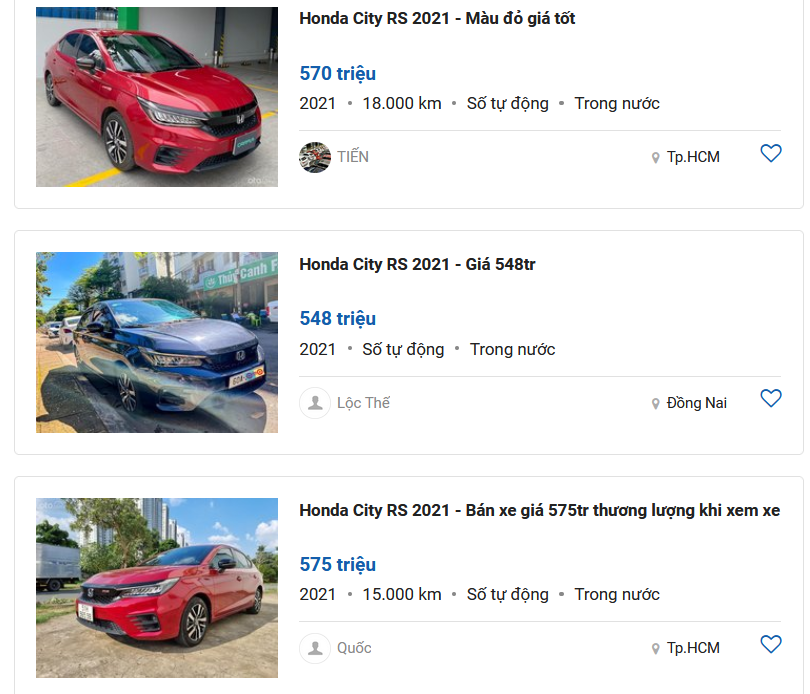Open seller TIẾN's avatar

315,157
